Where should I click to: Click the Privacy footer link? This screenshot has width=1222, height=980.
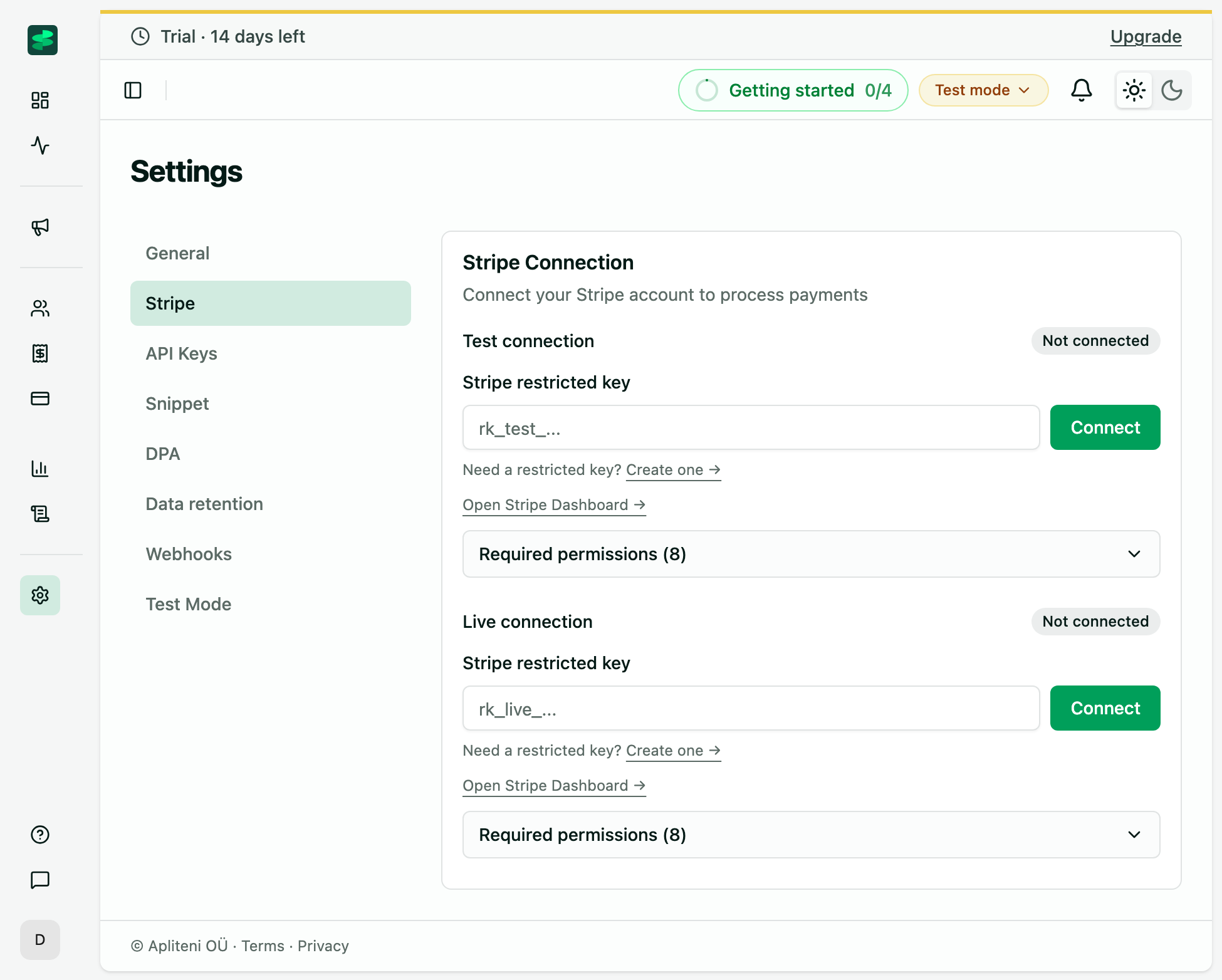tap(323, 946)
